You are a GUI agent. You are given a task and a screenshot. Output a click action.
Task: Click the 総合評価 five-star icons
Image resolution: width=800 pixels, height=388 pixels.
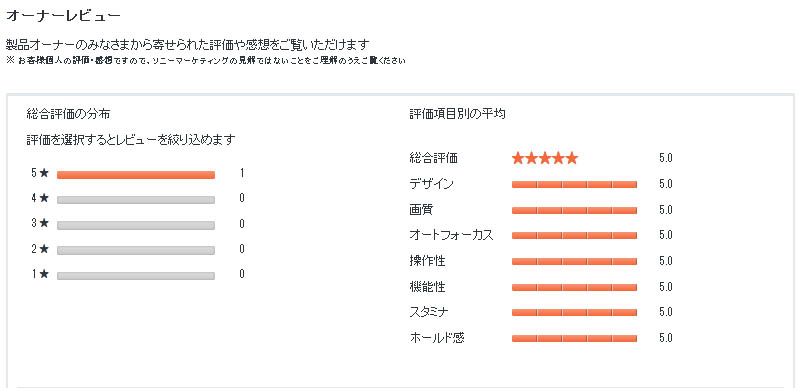click(545, 158)
